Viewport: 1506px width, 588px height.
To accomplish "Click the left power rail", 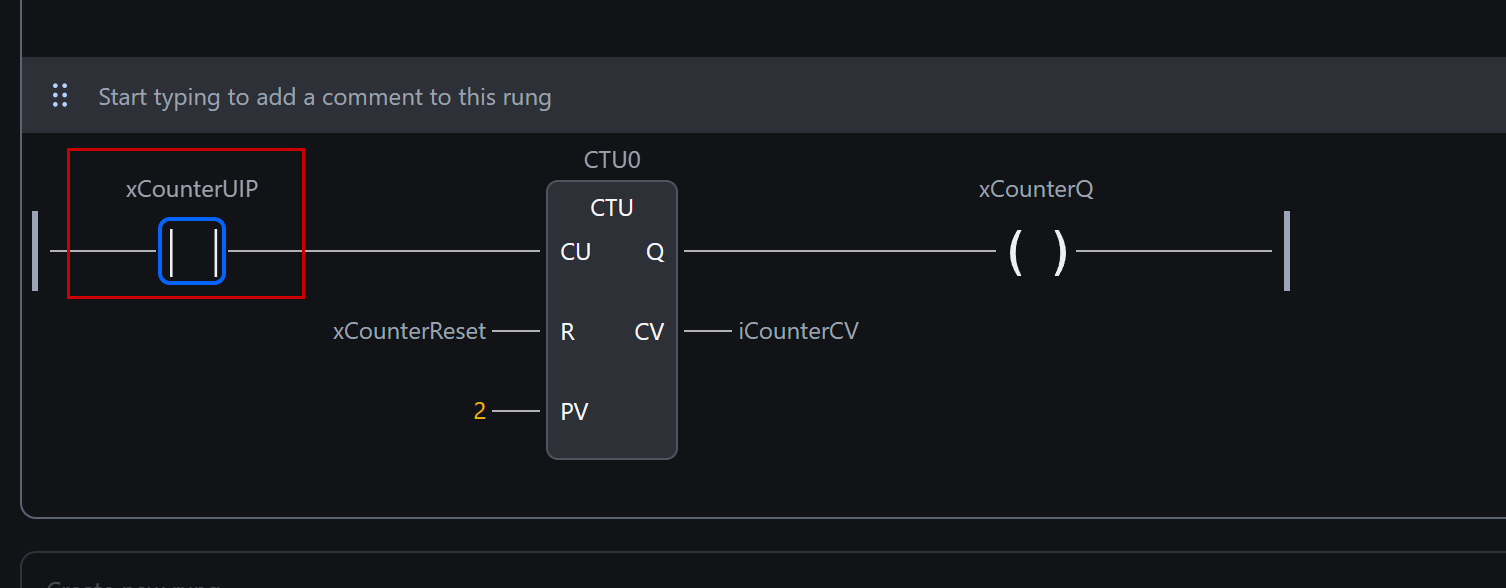I will [x=35, y=251].
